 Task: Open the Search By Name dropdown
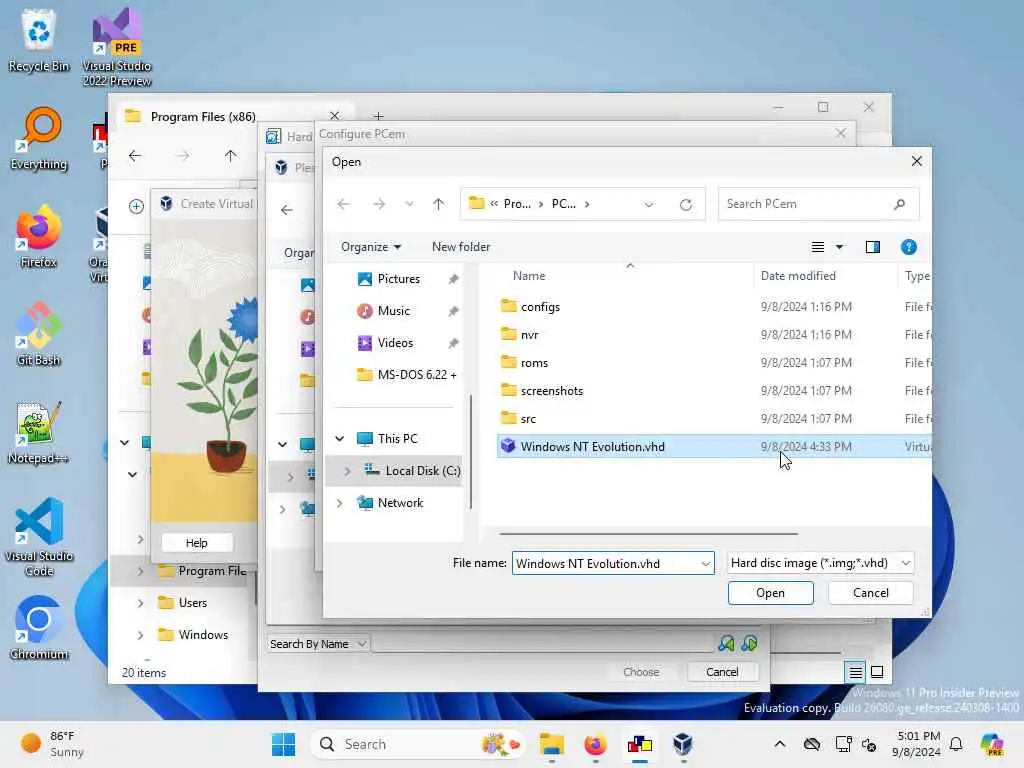coord(318,644)
